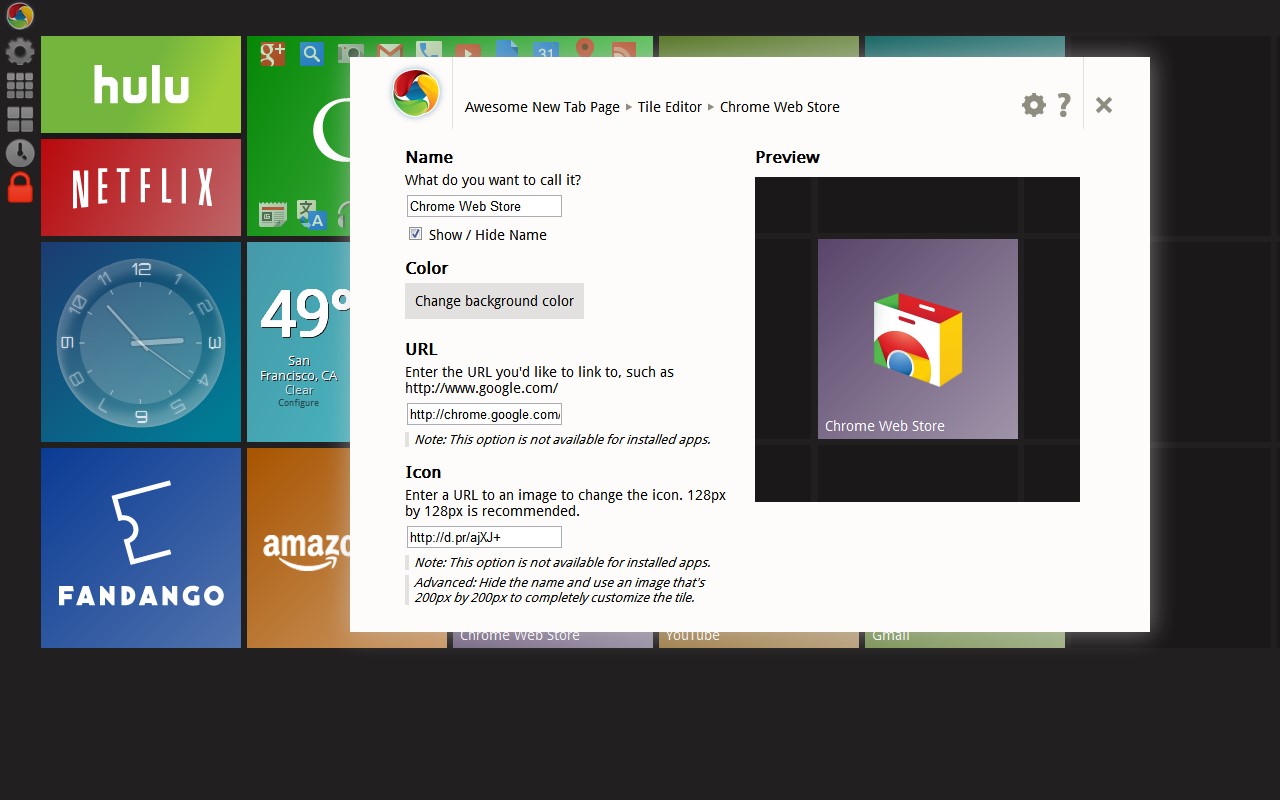
Task: Click the YouTube icon on the Google tile
Action: click(x=468, y=53)
